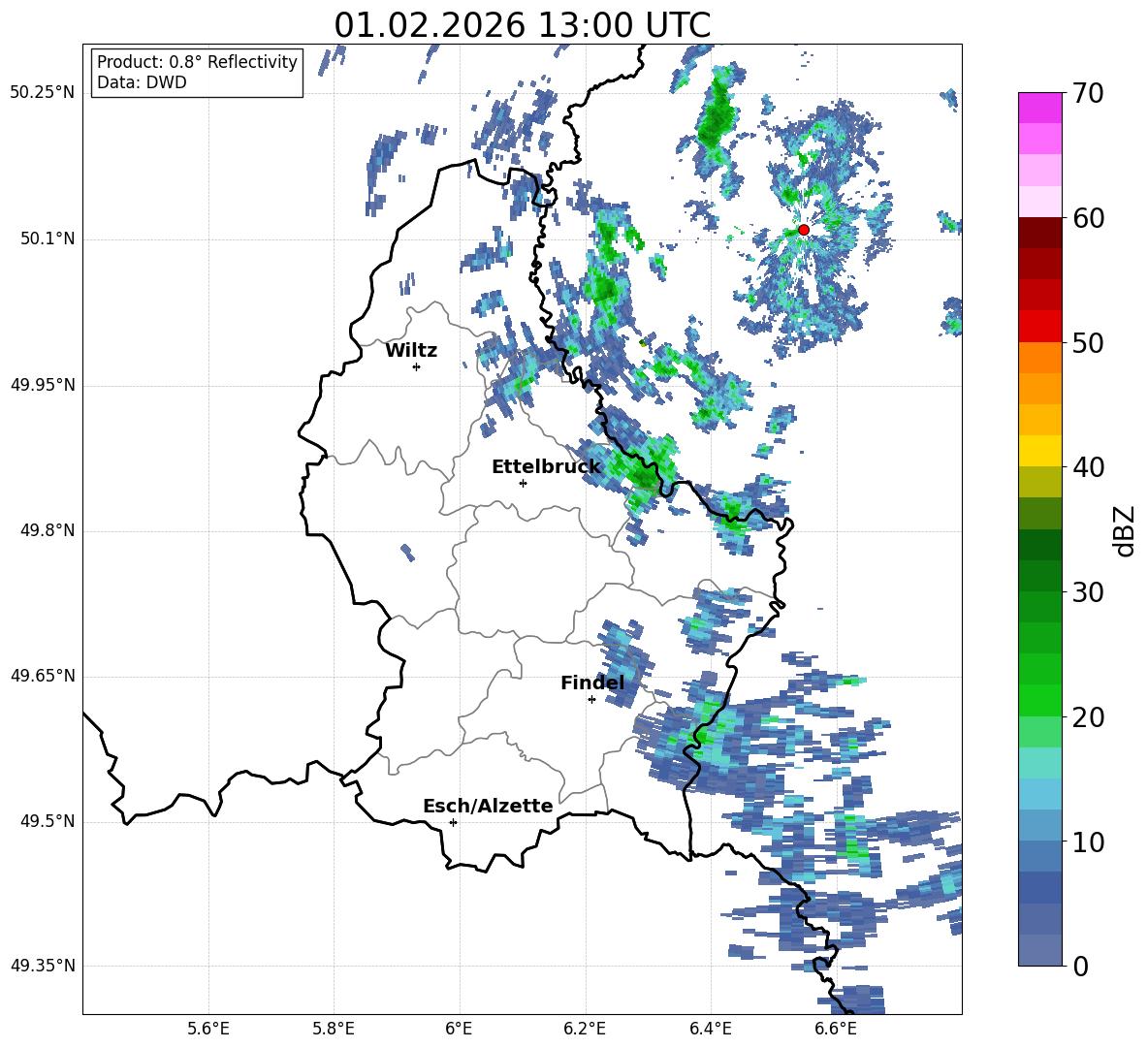Click the 10 tick on colorbar
Screen dimensions: 1148x1048
[x=1088, y=842]
